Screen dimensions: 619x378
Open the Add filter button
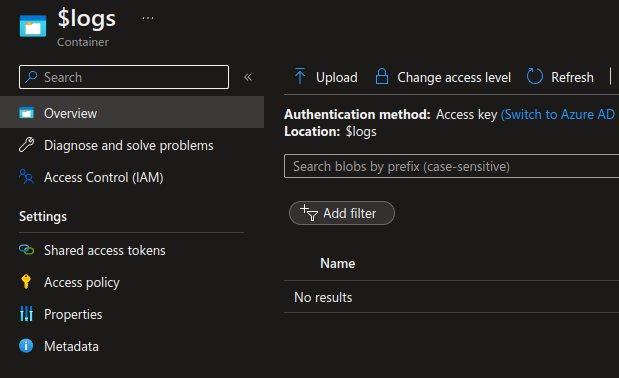(342, 213)
